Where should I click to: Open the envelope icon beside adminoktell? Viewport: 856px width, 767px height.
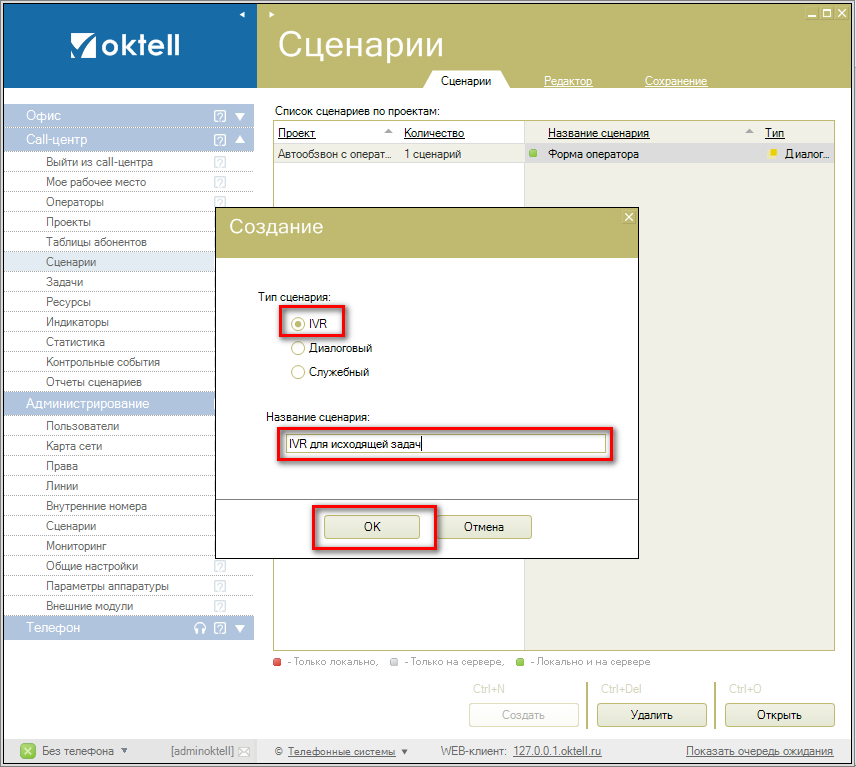point(243,751)
